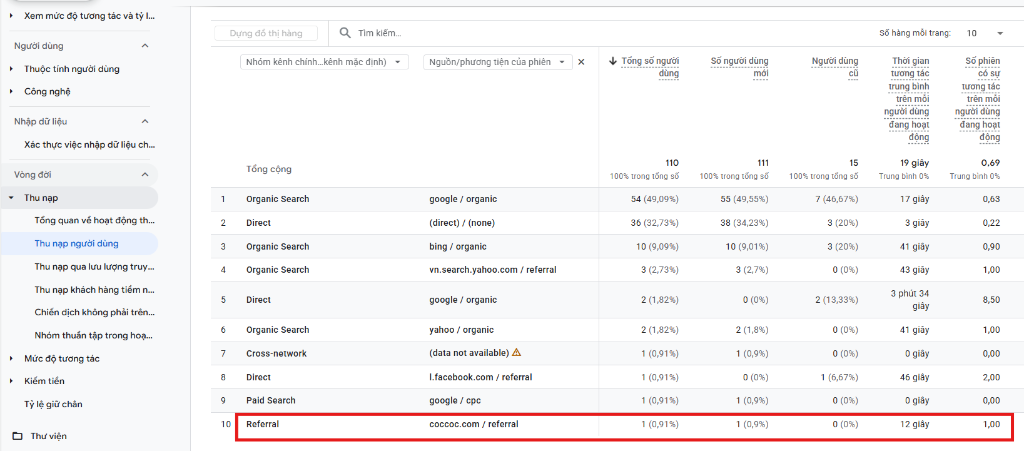Open Nhóm thuần tập trong hoạt động
The height and width of the screenshot is (451, 1024).
pos(95,335)
